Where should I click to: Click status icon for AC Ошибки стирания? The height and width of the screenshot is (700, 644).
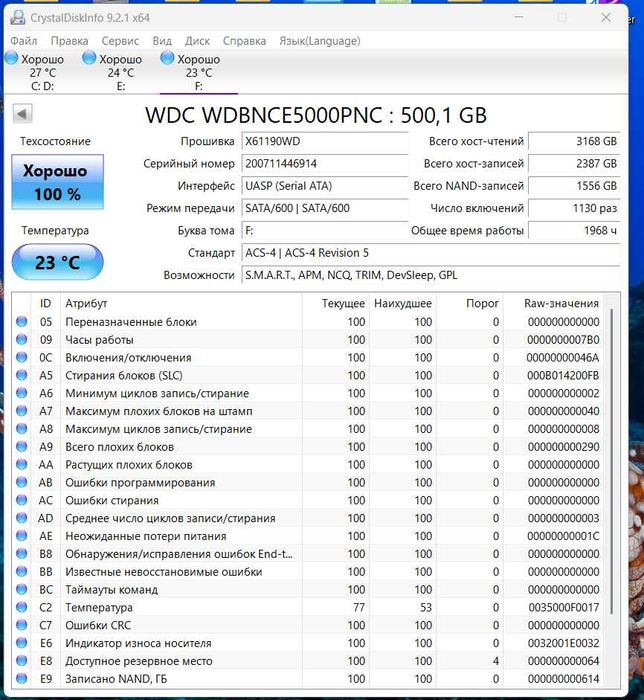point(21,500)
